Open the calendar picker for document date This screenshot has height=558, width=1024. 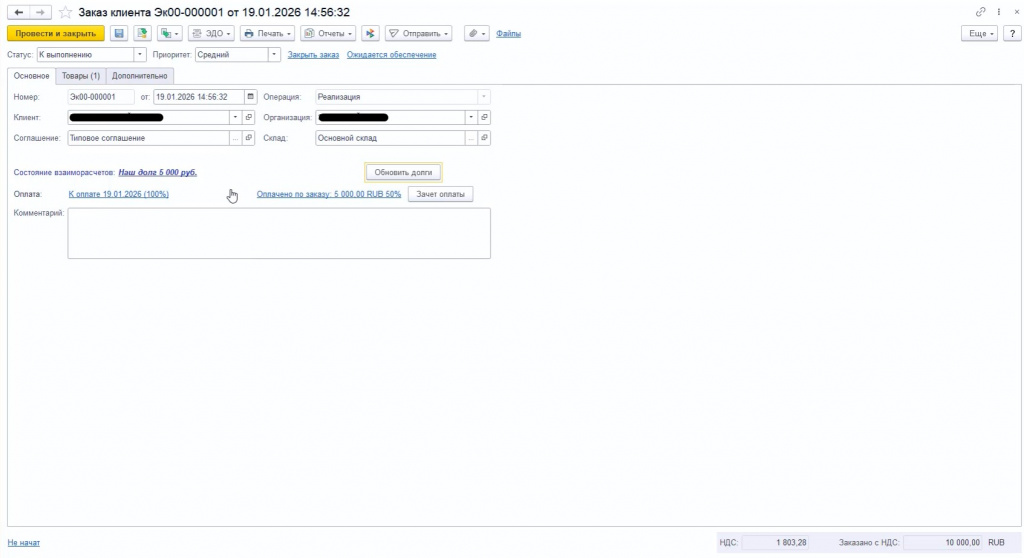coord(250,97)
